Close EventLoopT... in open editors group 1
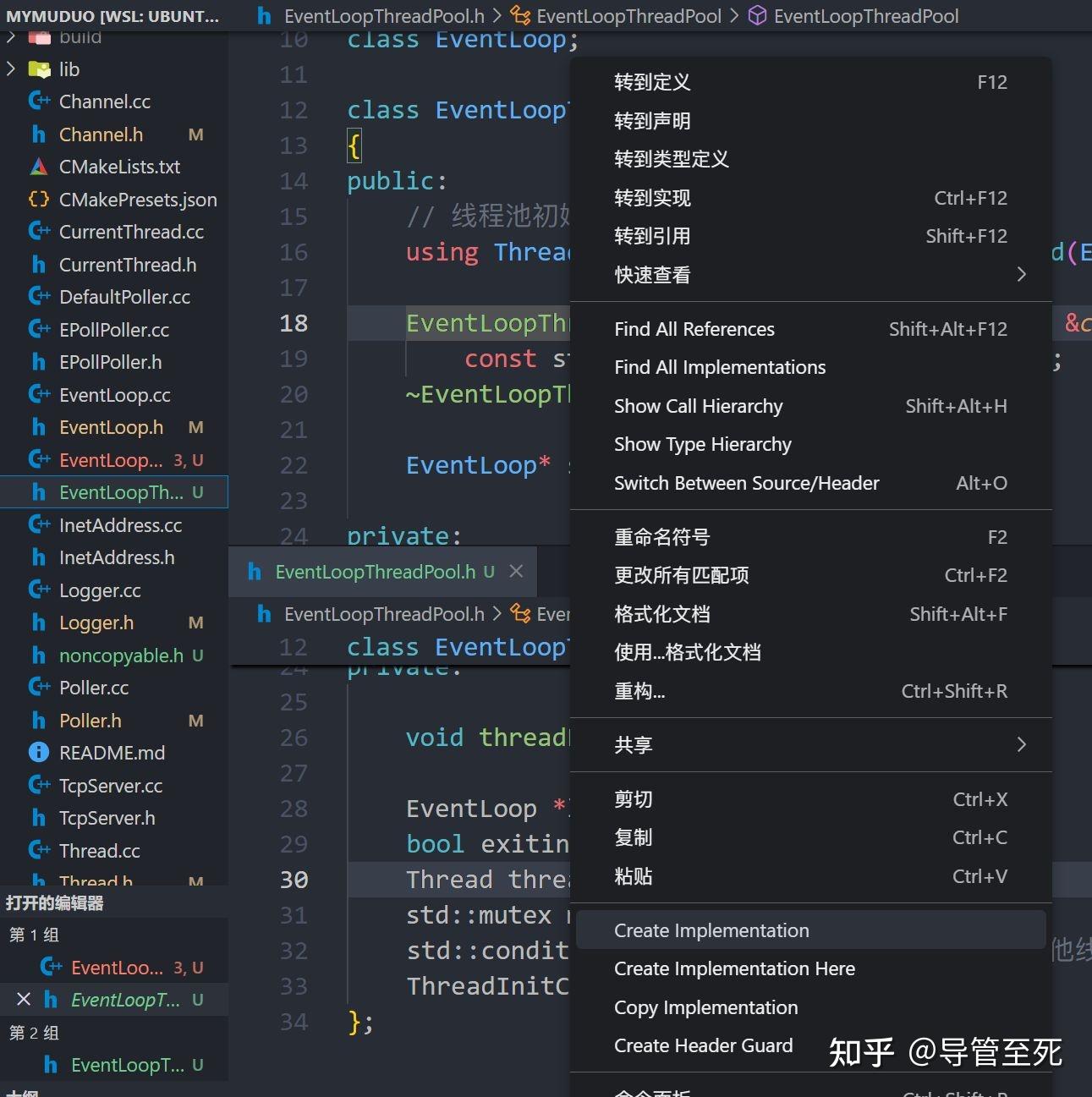This screenshot has width=1092, height=1097. [24, 1000]
